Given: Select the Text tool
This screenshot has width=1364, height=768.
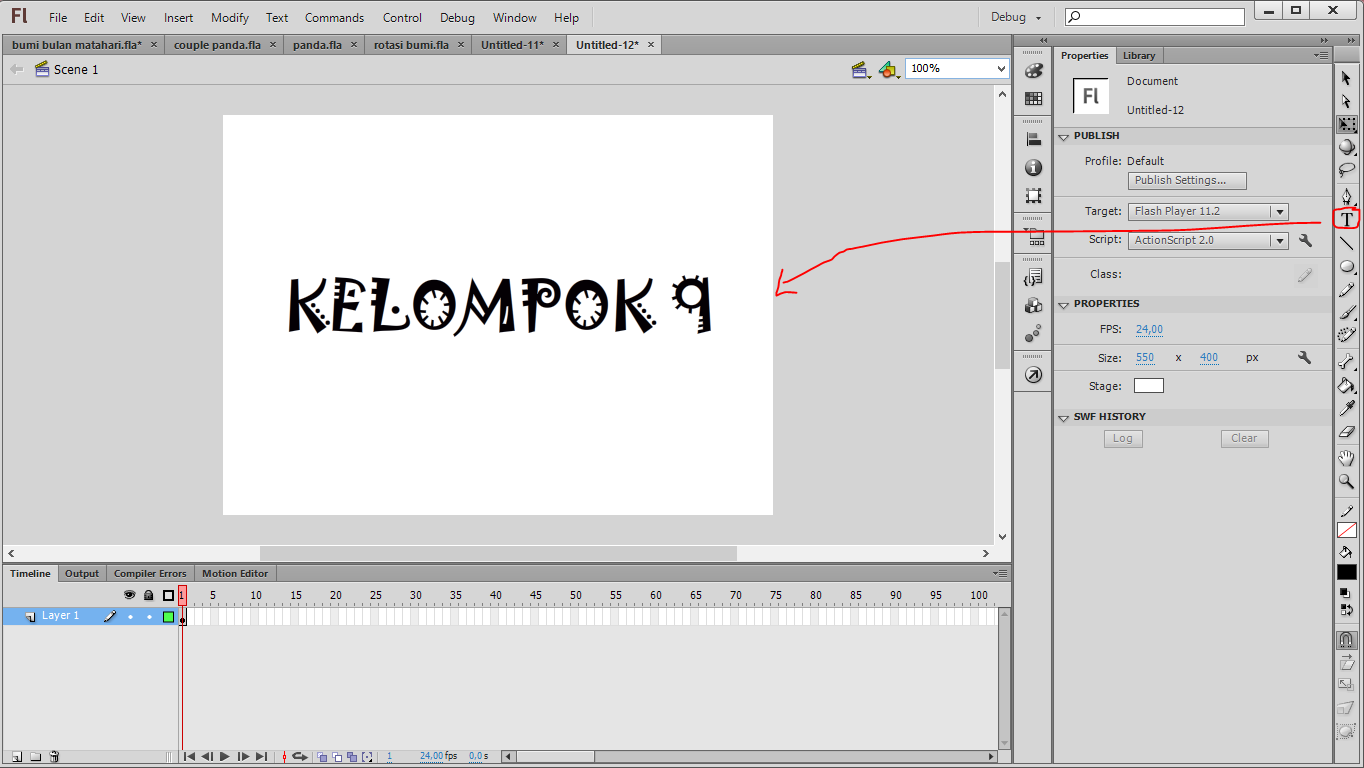Looking at the screenshot, I should point(1347,219).
